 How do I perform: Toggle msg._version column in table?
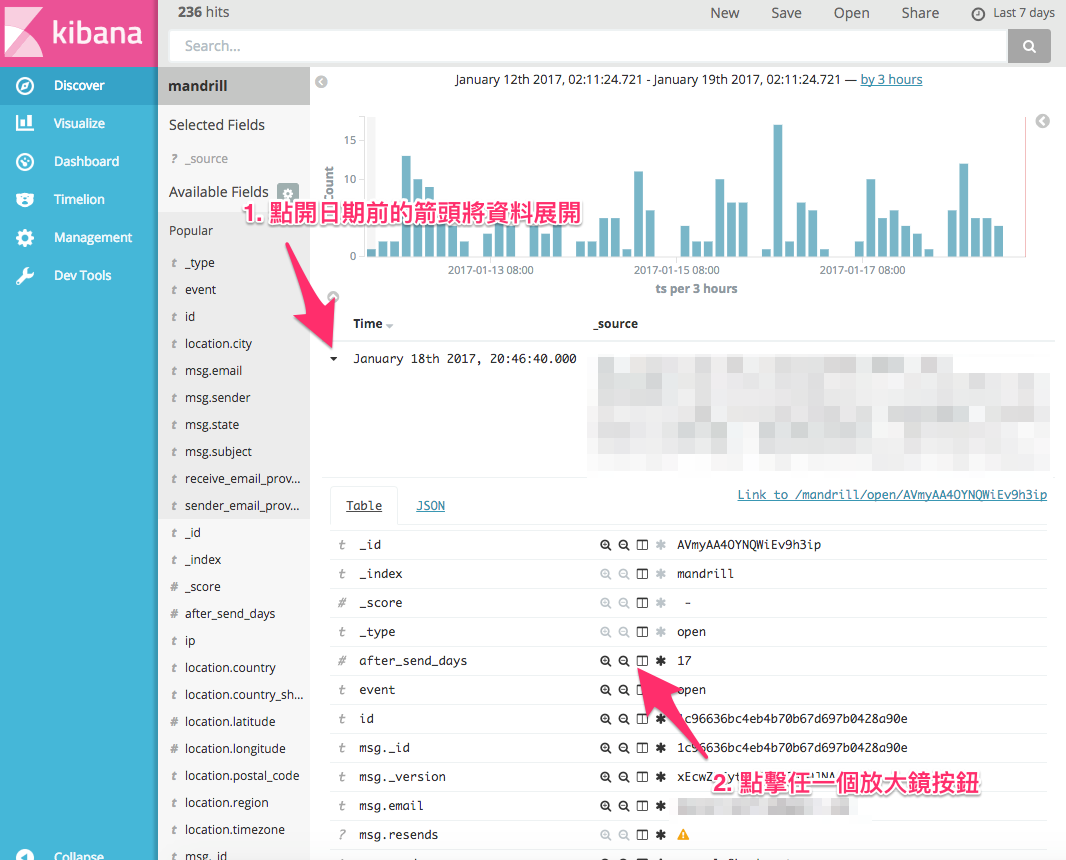coord(642,777)
